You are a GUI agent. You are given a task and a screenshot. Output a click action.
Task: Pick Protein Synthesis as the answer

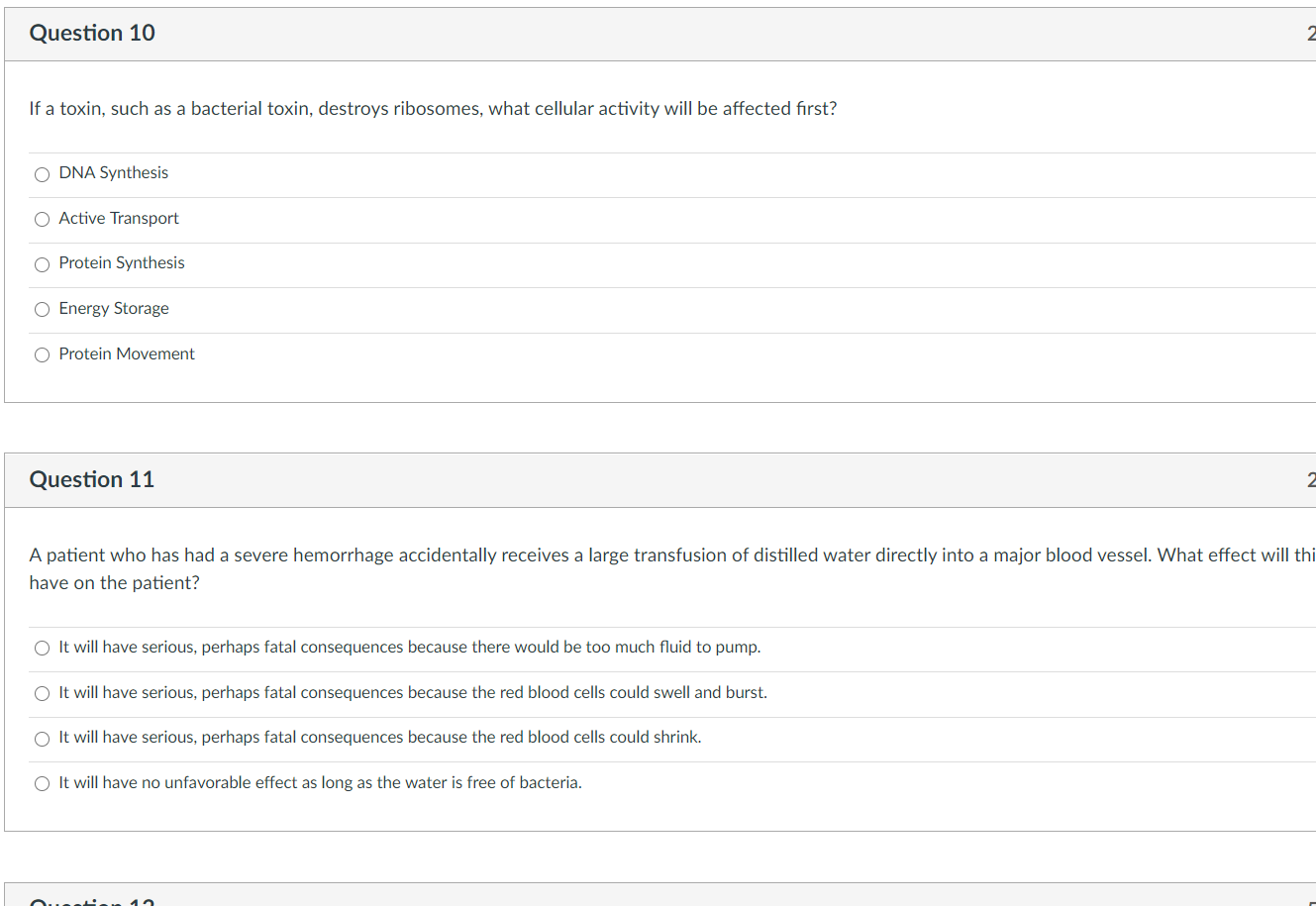pyautogui.click(x=42, y=264)
